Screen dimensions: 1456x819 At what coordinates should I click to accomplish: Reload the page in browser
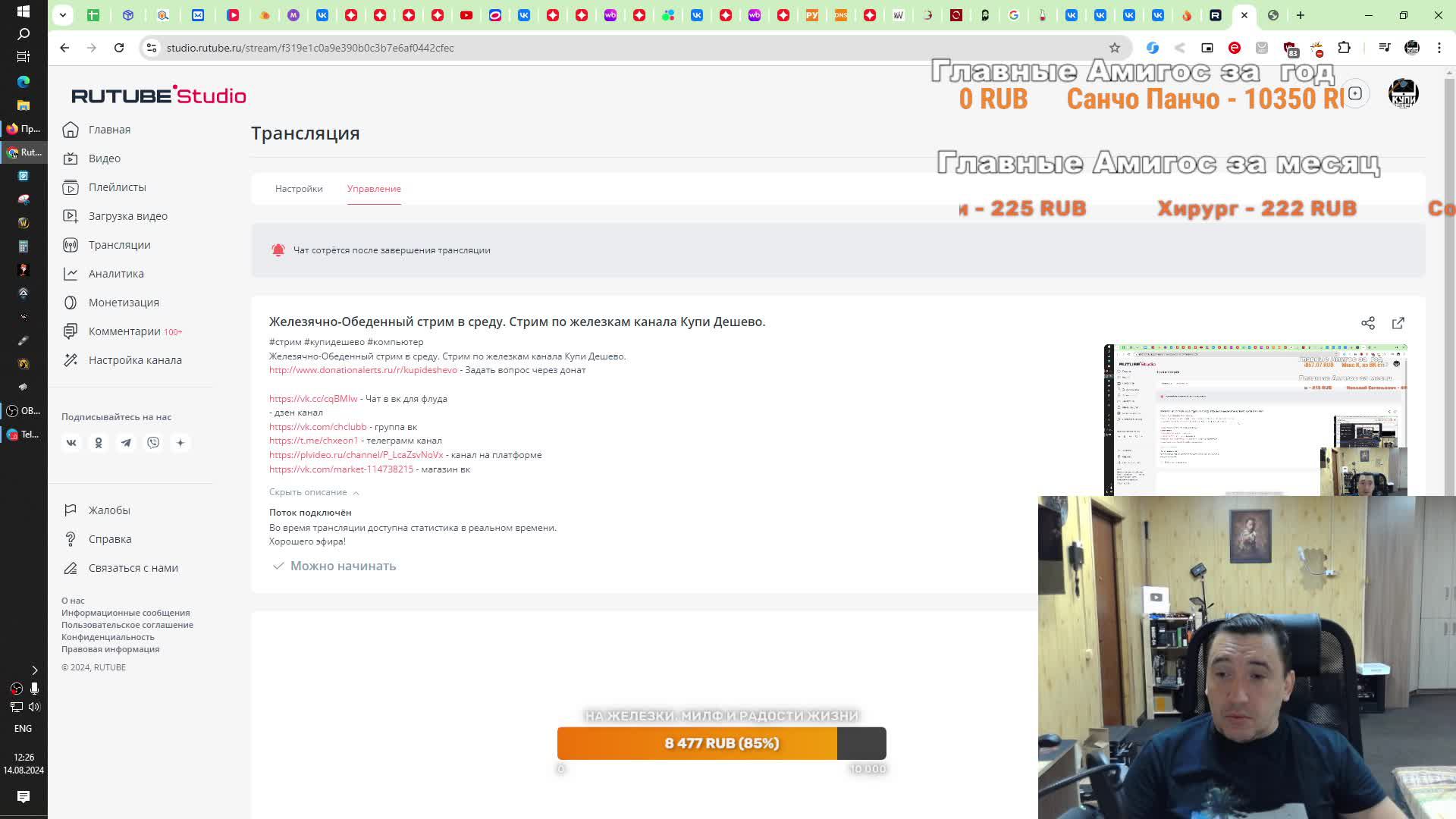pos(119,48)
